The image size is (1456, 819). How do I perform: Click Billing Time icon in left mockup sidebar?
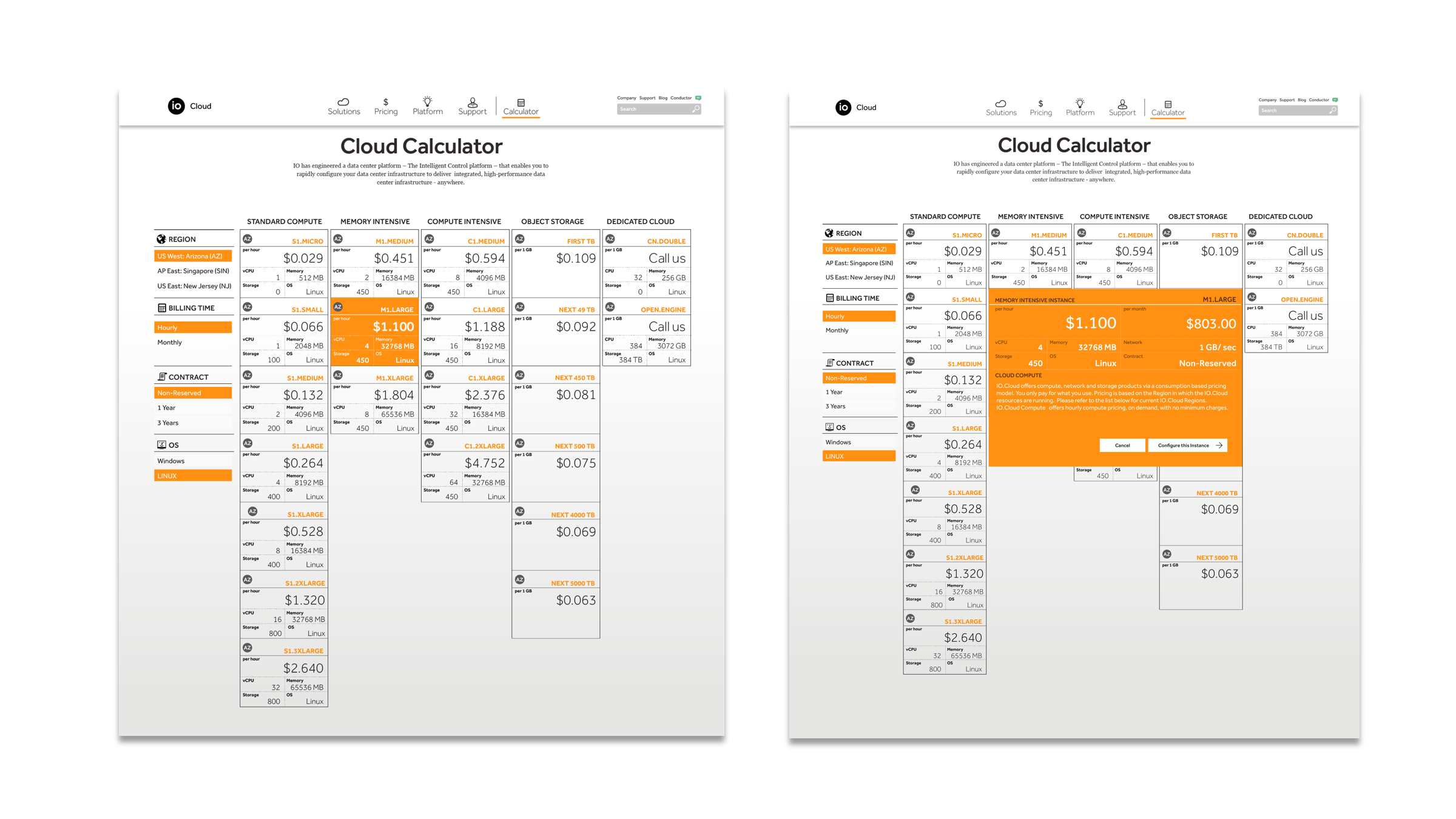[161, 308]
